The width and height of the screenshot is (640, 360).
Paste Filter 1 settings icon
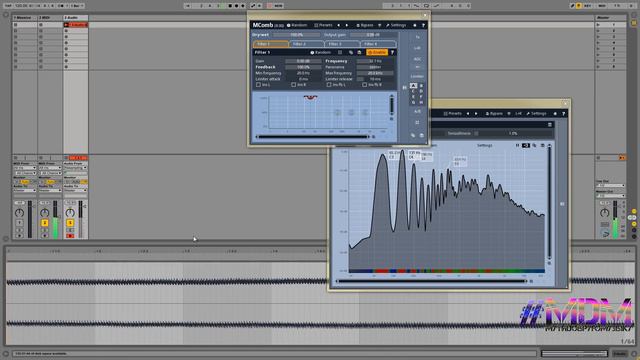pos(359,53)
